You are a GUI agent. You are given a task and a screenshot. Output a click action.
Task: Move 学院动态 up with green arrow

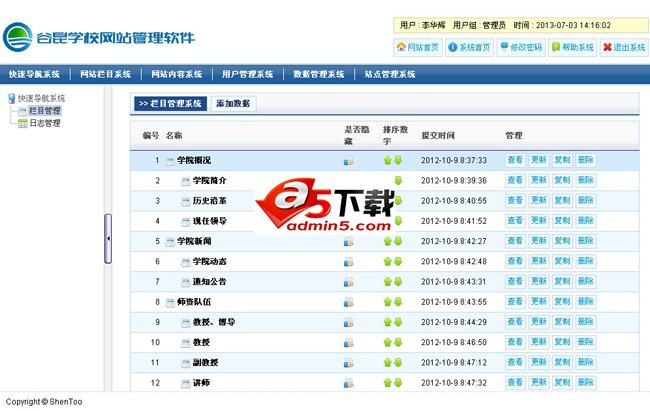click(388, 261)
